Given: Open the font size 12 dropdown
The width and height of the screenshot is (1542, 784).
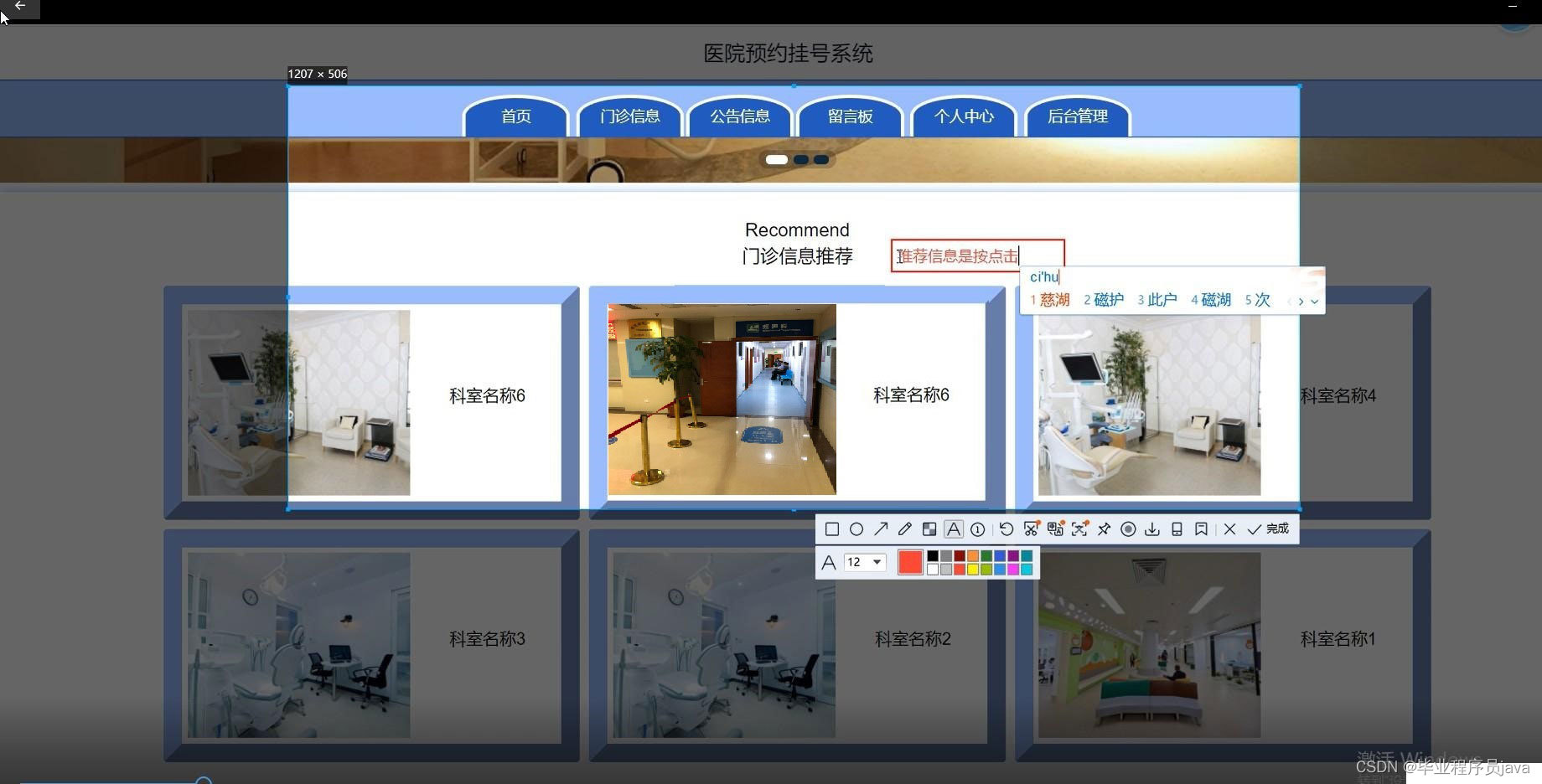Looking at the screenshot, I should [865, 562].
